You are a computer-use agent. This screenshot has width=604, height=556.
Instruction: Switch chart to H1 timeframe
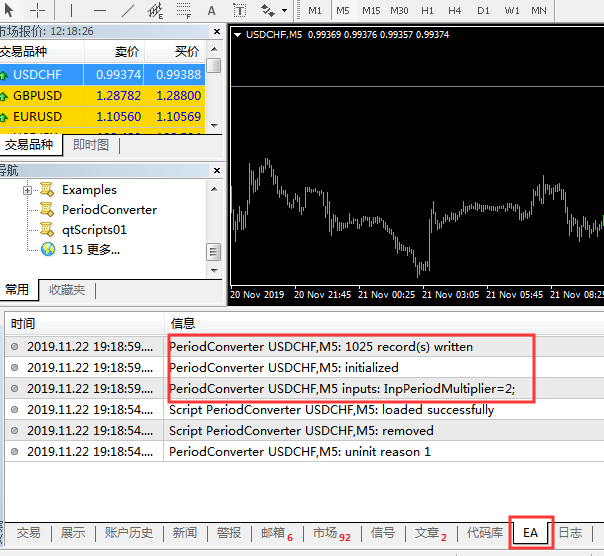[x=427, y=10]
